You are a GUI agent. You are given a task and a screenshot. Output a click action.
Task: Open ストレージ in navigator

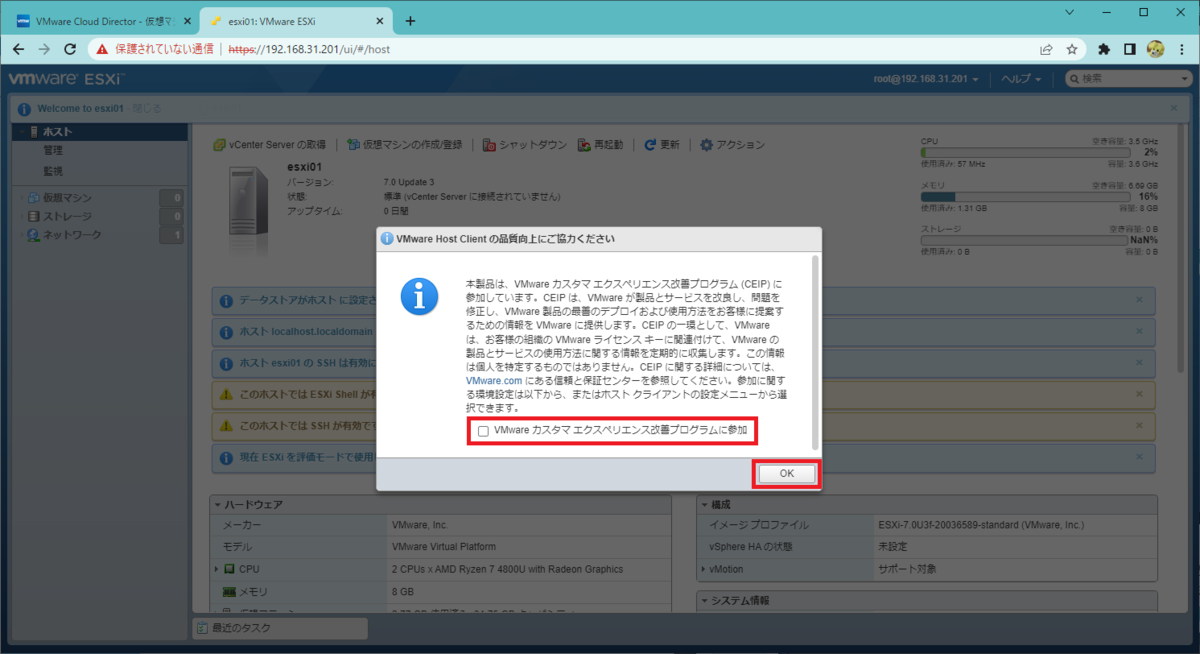(67, 216)
